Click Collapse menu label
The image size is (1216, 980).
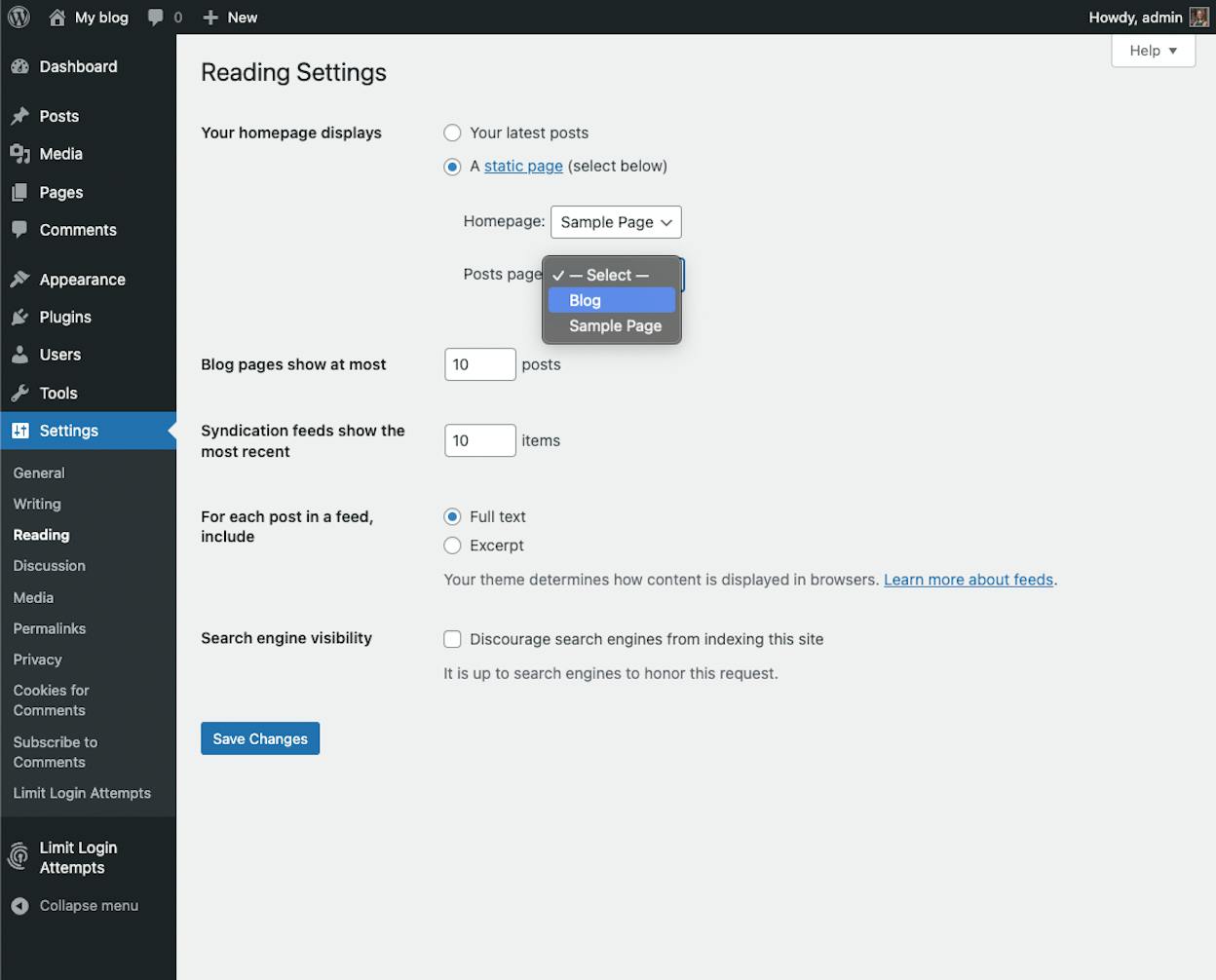pos(89,906)
